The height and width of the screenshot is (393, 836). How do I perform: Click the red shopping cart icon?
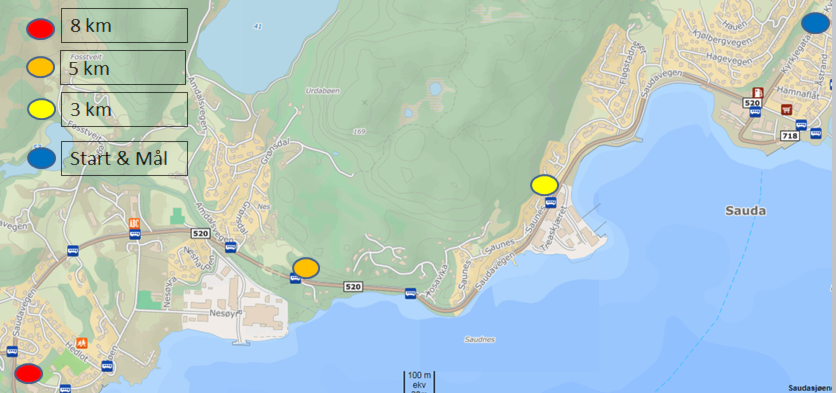pyautogui.click(x=786, y=109)
